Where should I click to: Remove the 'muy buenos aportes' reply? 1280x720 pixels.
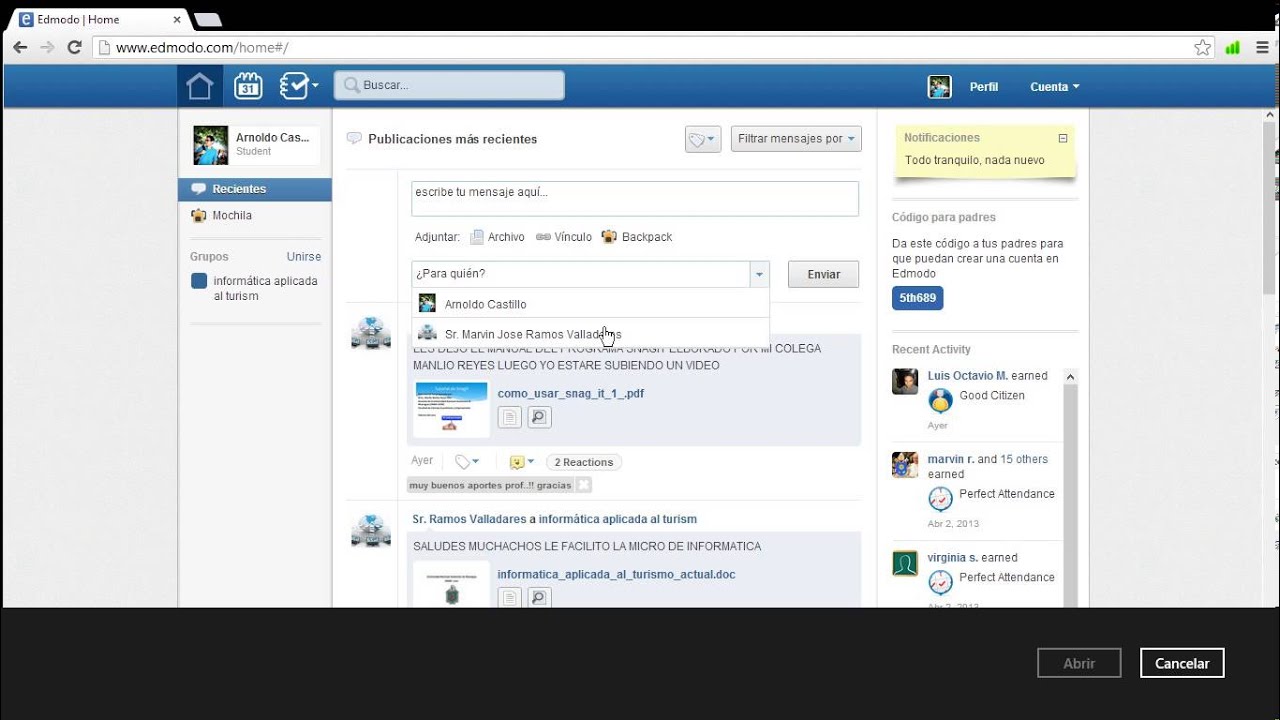point(584,485)
